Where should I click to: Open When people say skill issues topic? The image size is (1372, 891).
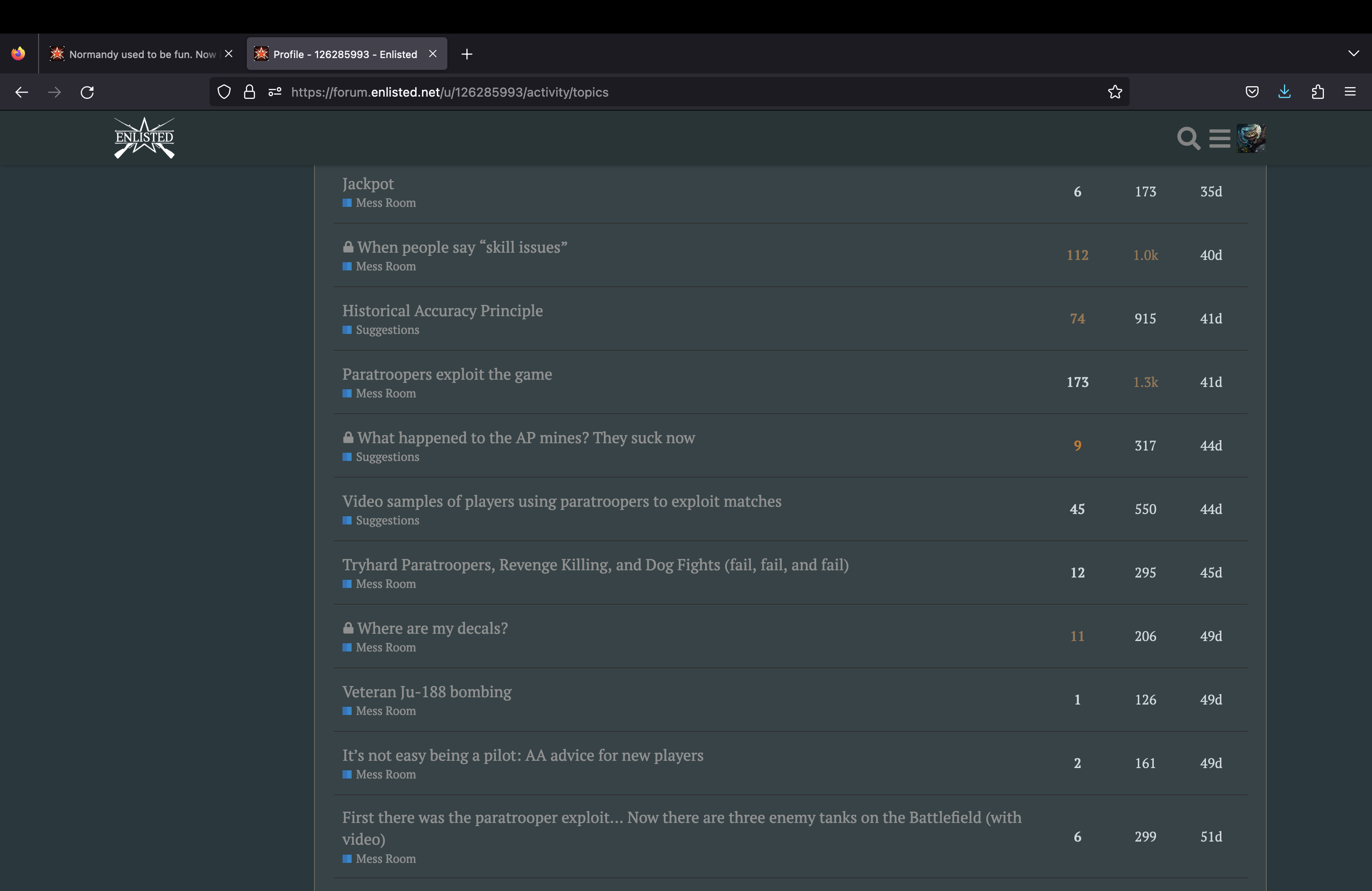(x=462, y=247)
